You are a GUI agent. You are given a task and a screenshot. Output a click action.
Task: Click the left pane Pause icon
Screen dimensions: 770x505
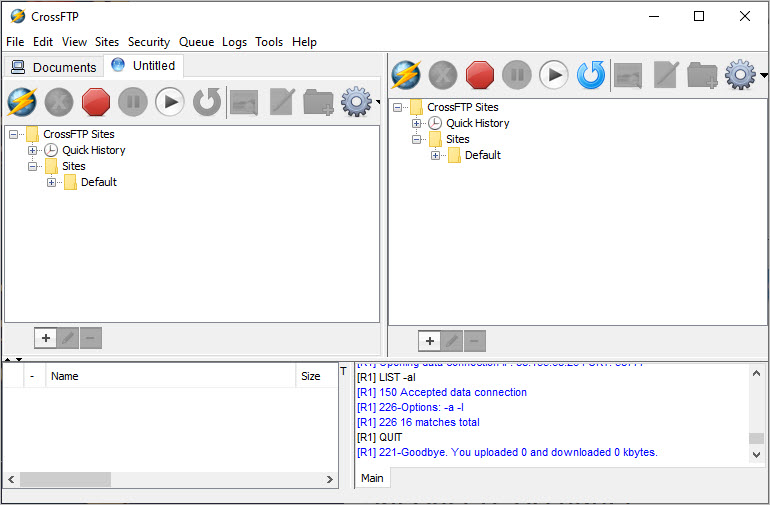coord(133,102)
